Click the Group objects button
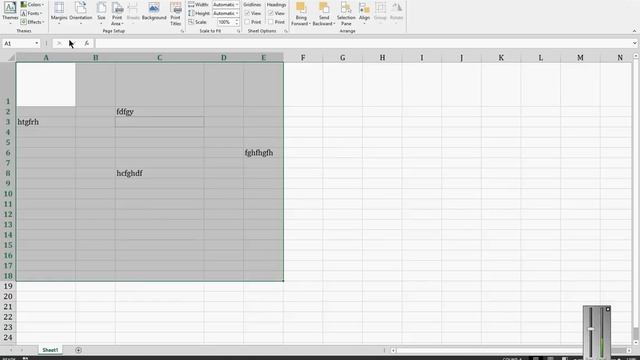The image size is (640, 360). 380,13
